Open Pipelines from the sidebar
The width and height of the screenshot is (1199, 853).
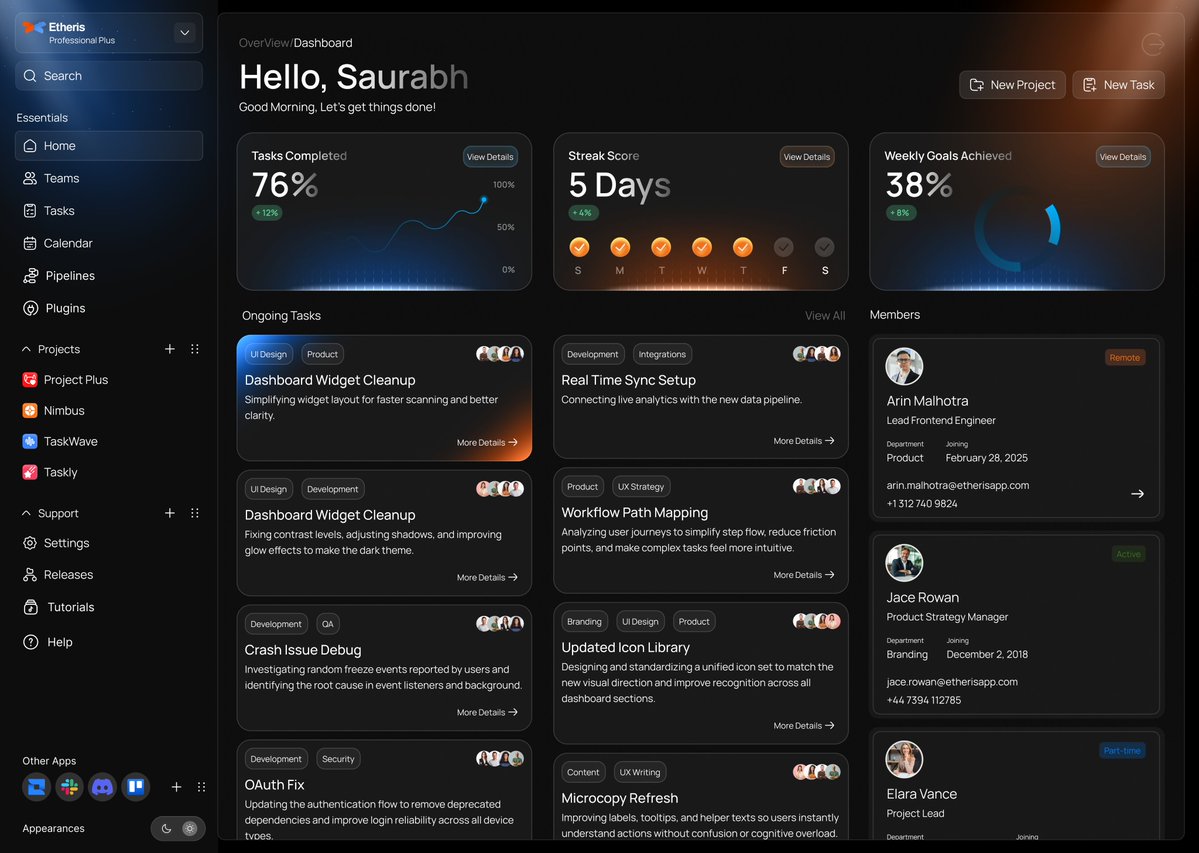[x=69, y=275]
